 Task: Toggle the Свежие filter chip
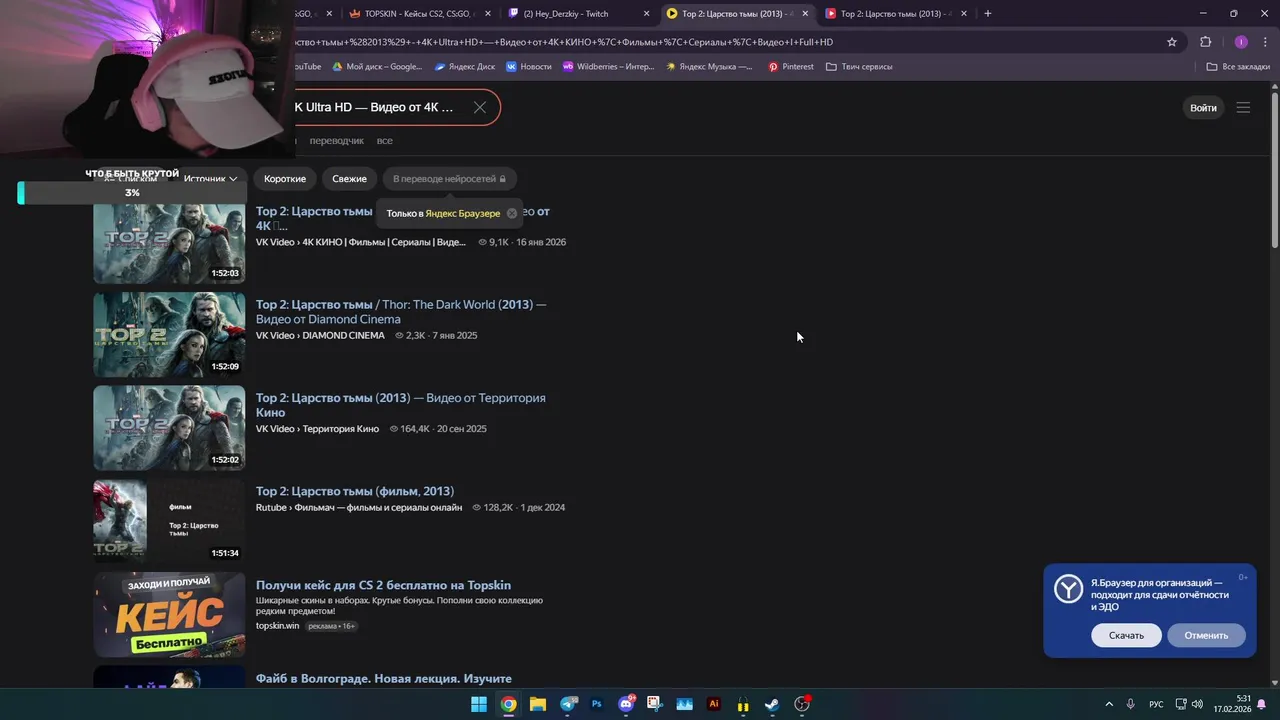coord(349,179)
